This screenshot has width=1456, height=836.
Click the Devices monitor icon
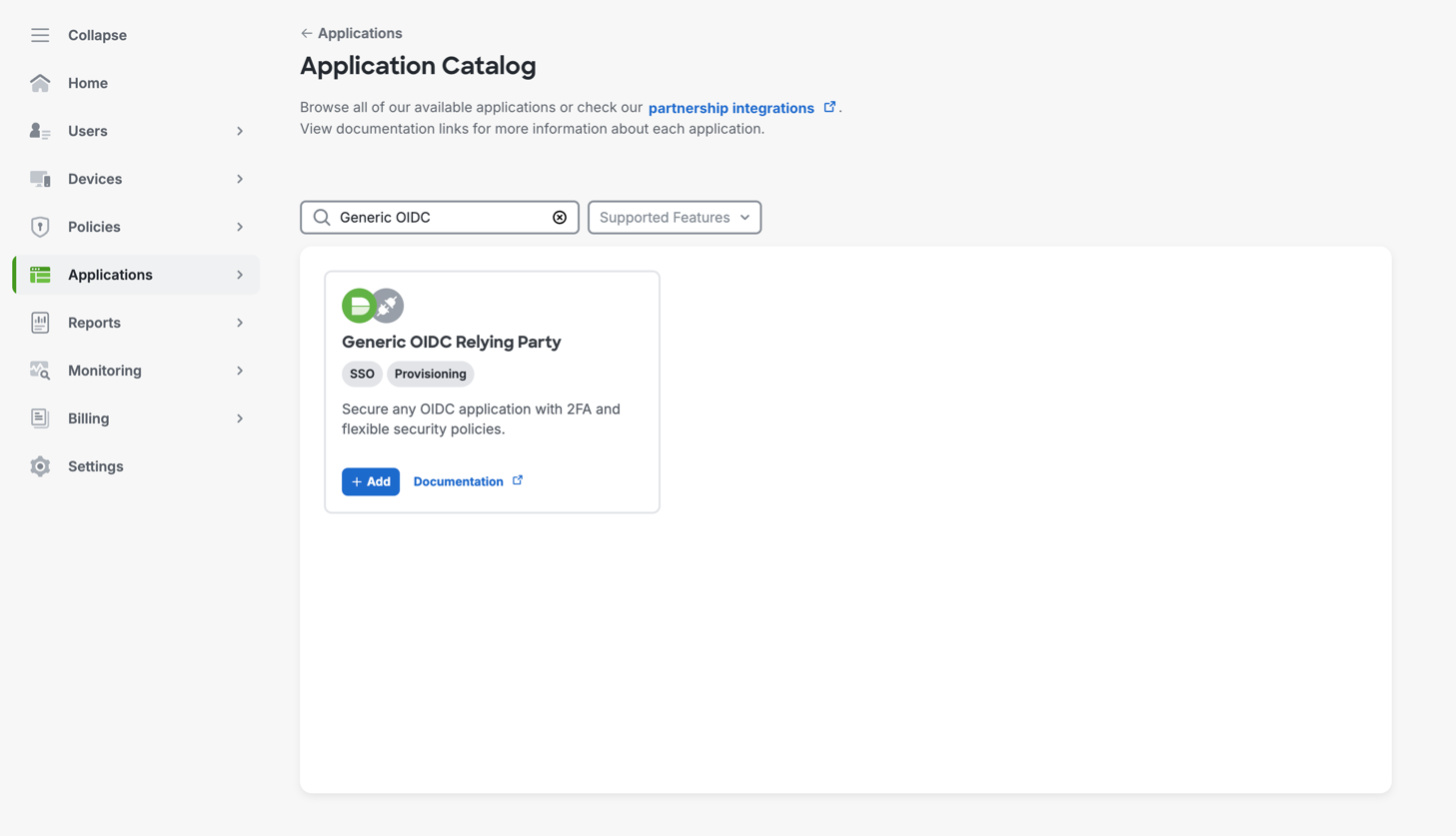tap(40, 179)
